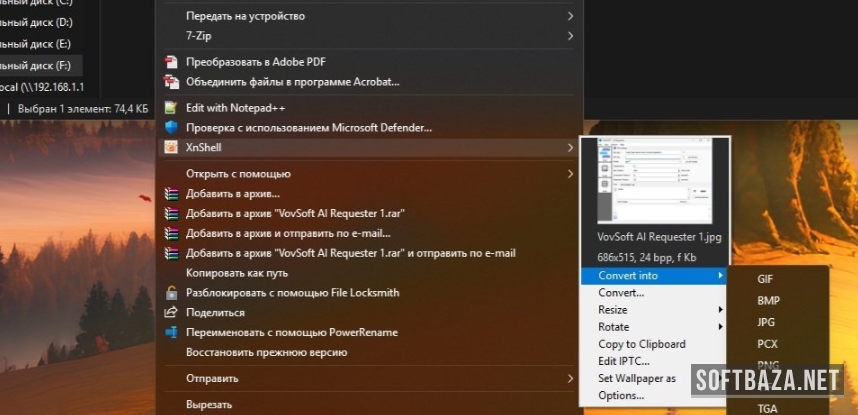Click the share icon beside "Поделиться"

point(171,312)
